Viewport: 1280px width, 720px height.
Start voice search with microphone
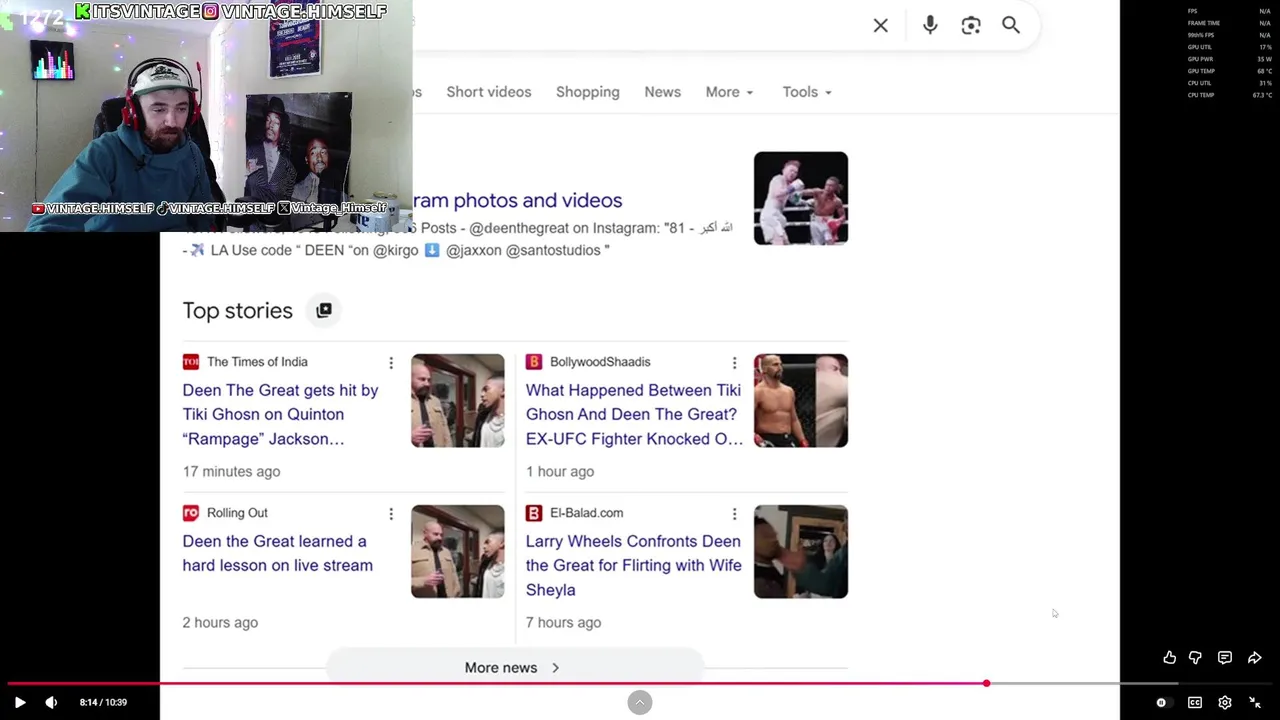pyautogui.click(x=930, y=25)
